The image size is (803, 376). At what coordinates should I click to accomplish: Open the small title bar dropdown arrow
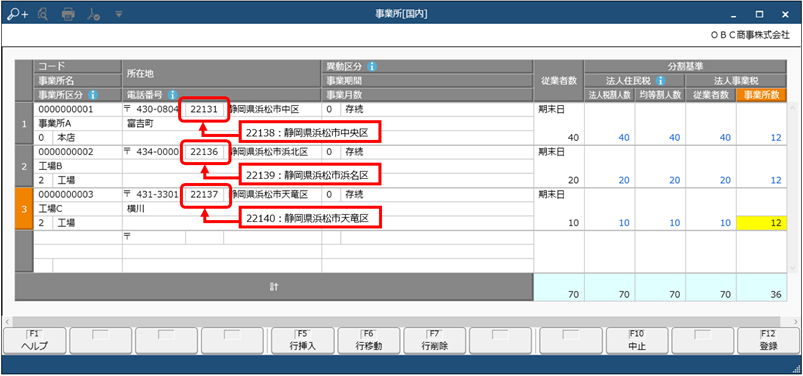point(118,14)
